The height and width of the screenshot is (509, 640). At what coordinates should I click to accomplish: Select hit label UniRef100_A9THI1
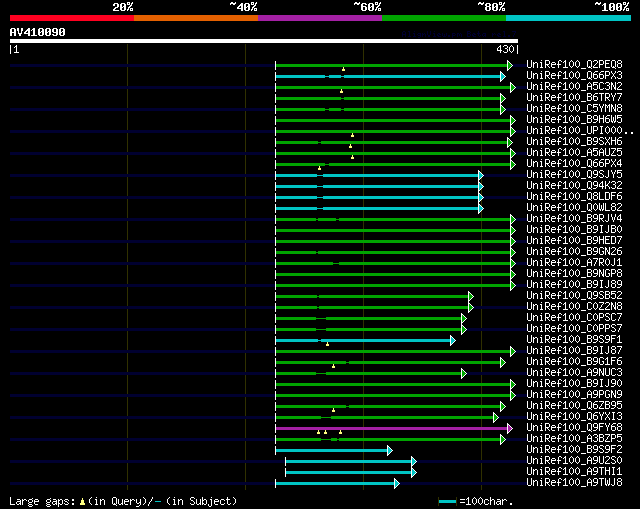point(574,472)
